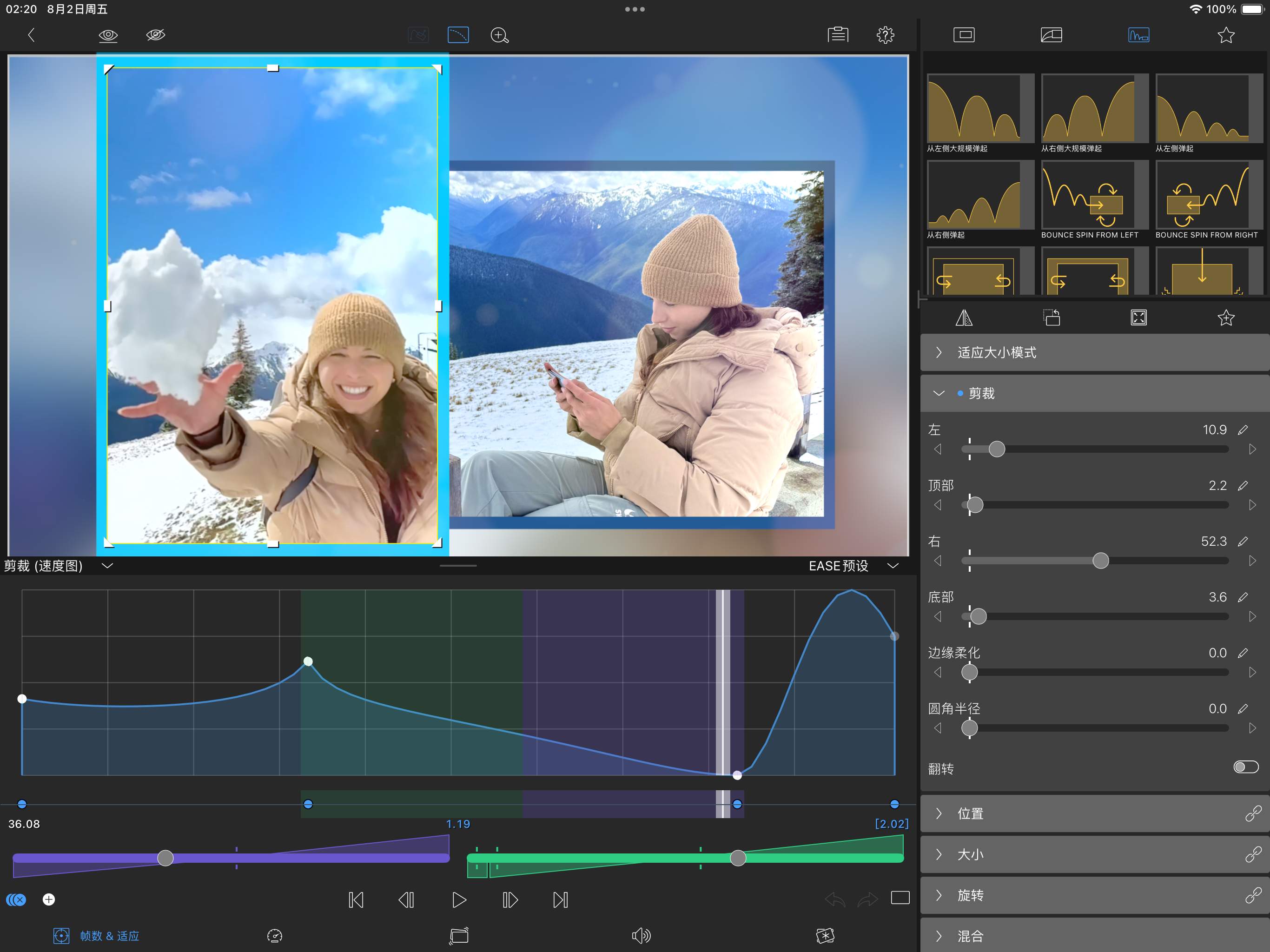Click the 右 crop slider handle
Image resolution: width=1270 pixels, height=952 pixels.
pos(1100,561)
